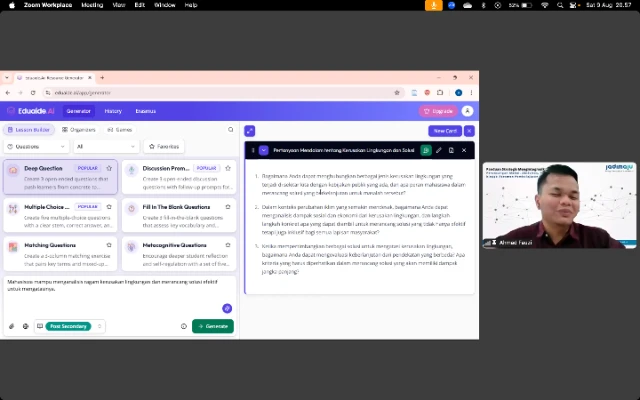Click the purple enhance prompt icon
The width and height of the screenshot is (640, 400).
click(227, 308)
